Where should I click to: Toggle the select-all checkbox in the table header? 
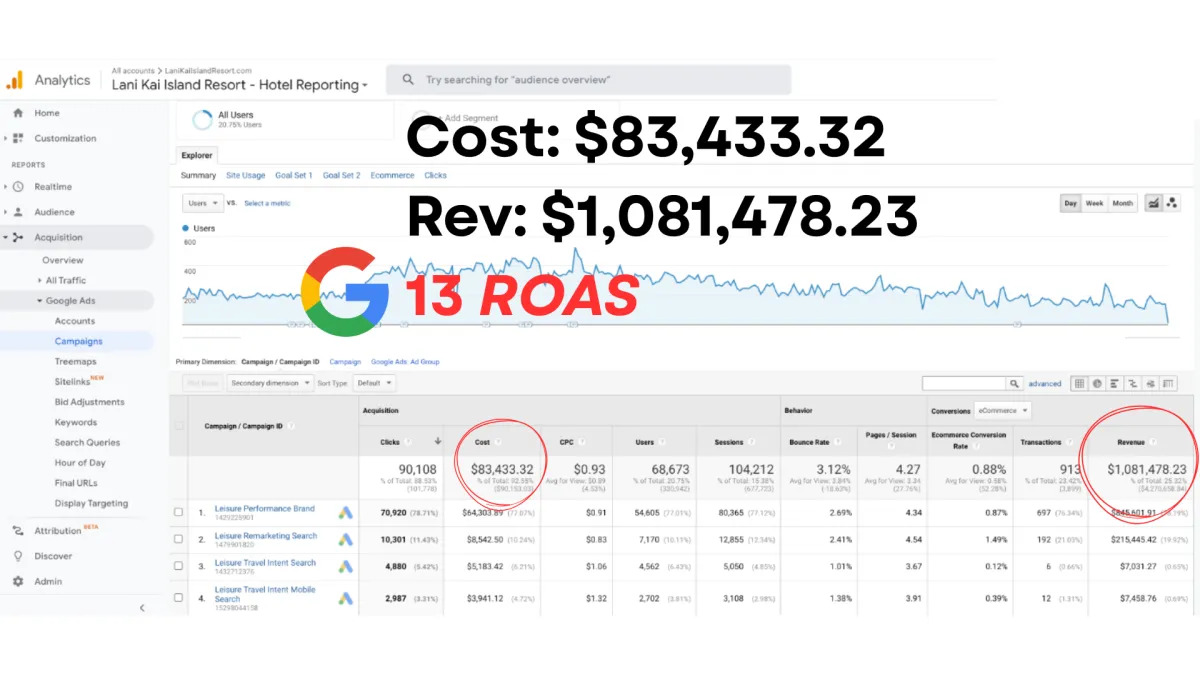[179, 425]
